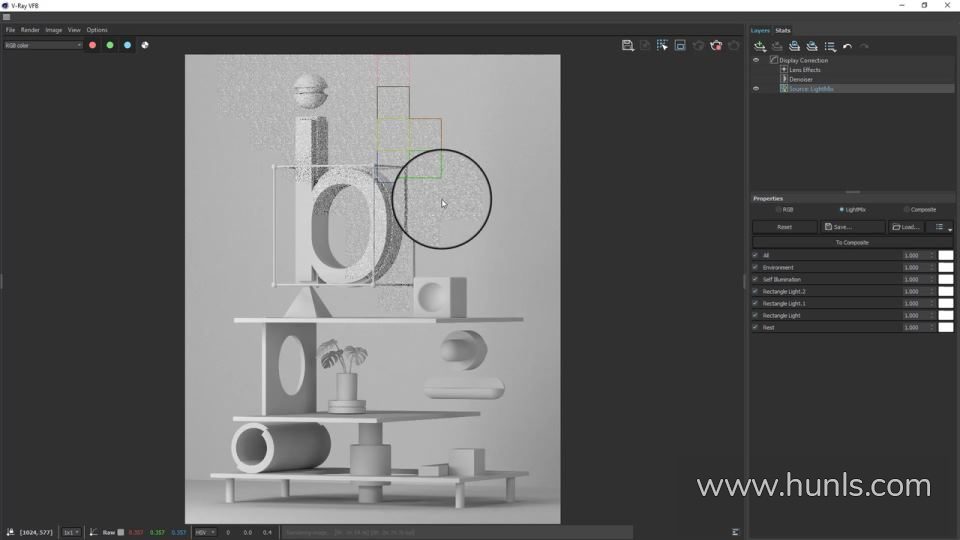Switch to alpha channel view icon
Viewport: 960px width, 540px height.
coord(145,45)
